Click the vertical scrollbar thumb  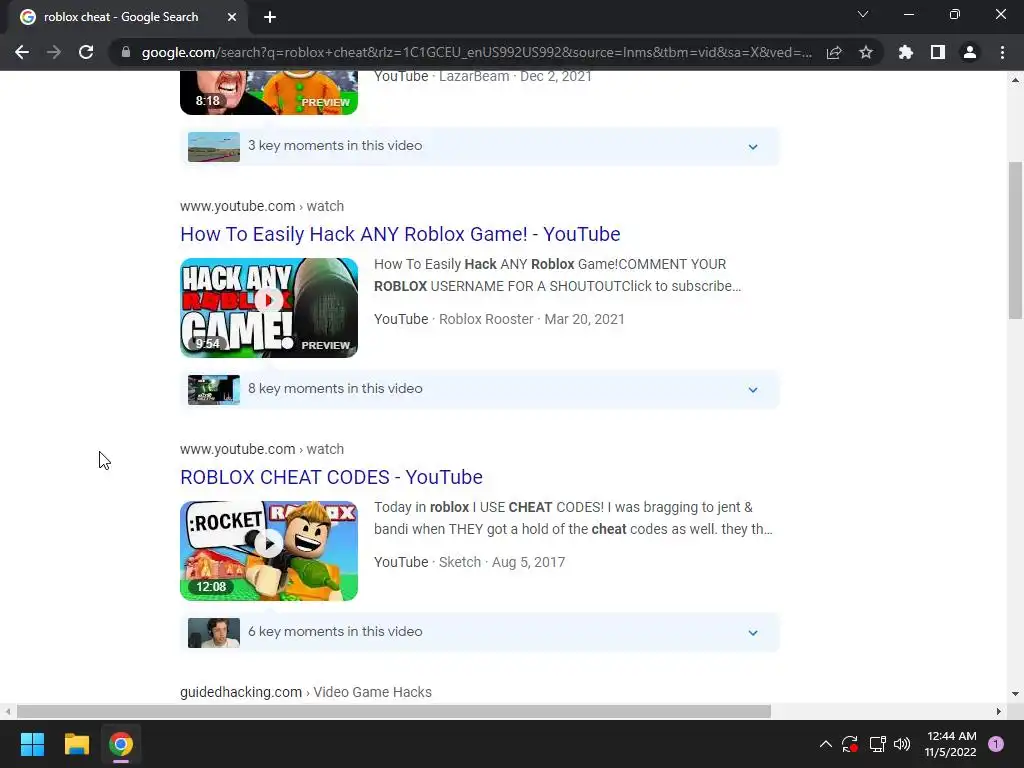tap(1015, 240)
